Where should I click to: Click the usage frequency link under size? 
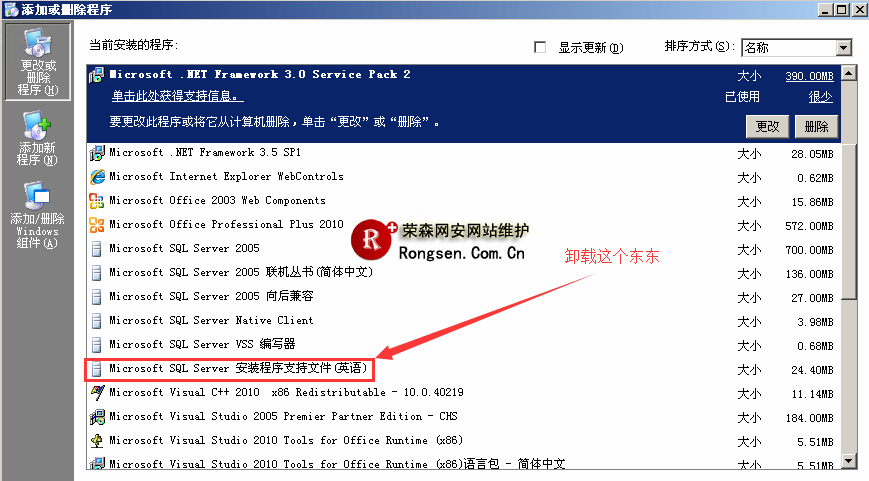coord(820,97)
